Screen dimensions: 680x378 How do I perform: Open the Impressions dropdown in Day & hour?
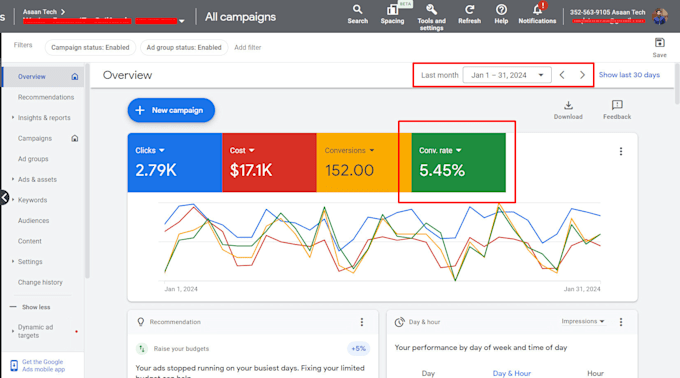583,321
